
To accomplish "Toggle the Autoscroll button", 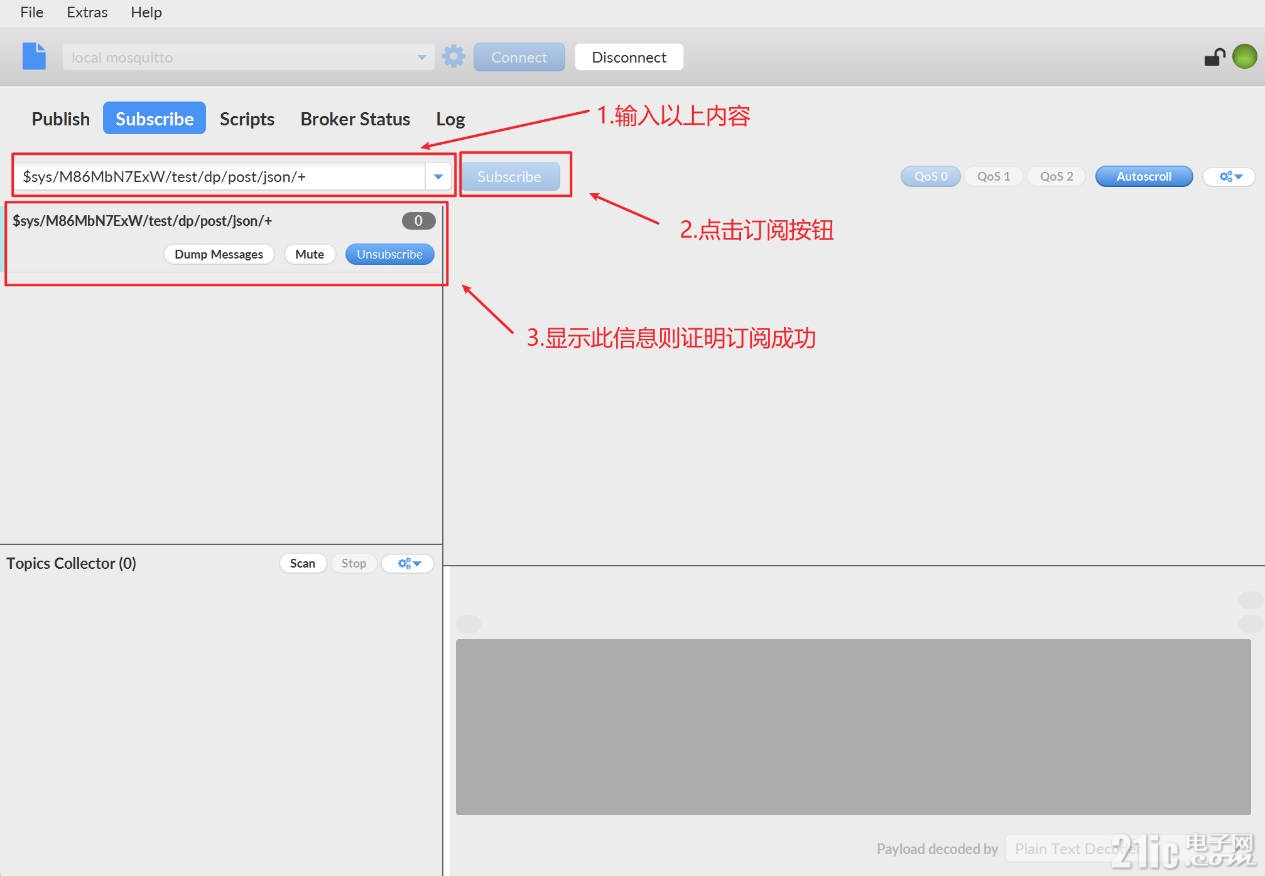I will coord(1144,176).
